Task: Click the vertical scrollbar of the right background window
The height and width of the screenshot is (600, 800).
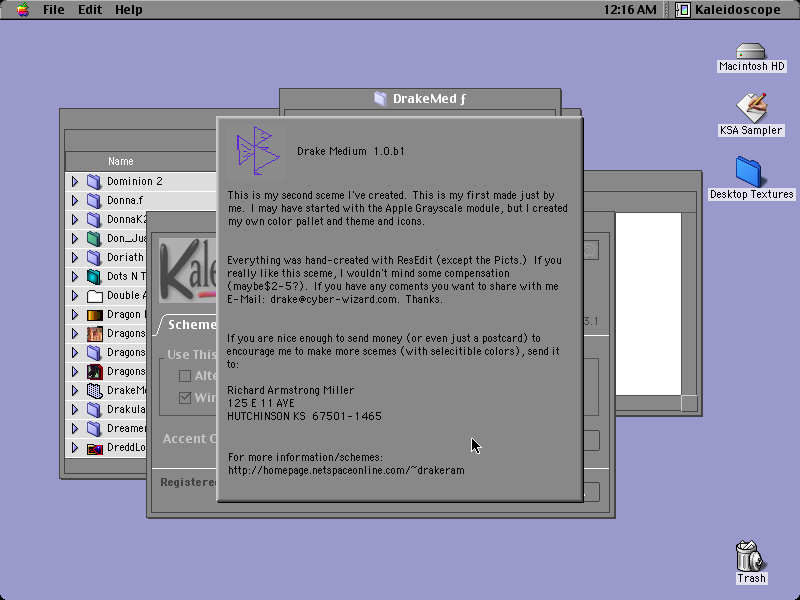Action: click(689, 304)
